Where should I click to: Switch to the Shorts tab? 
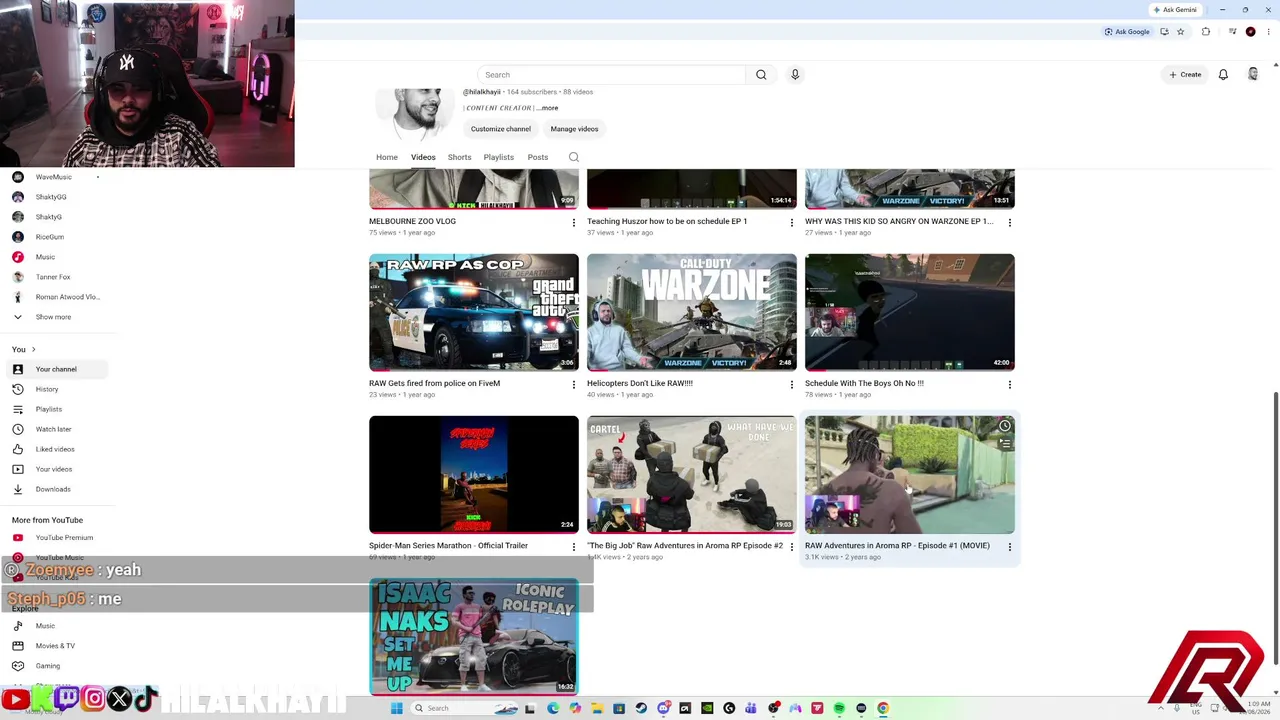pos(459,157)
